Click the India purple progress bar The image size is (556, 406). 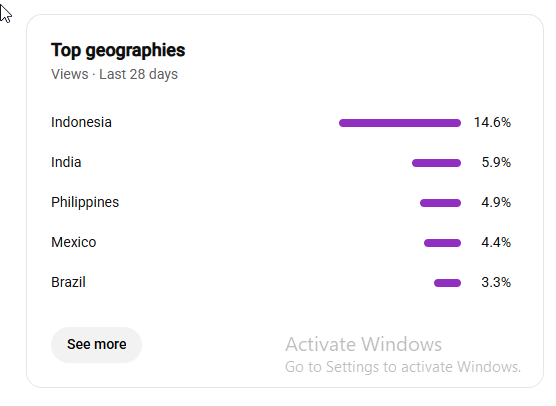437,163
